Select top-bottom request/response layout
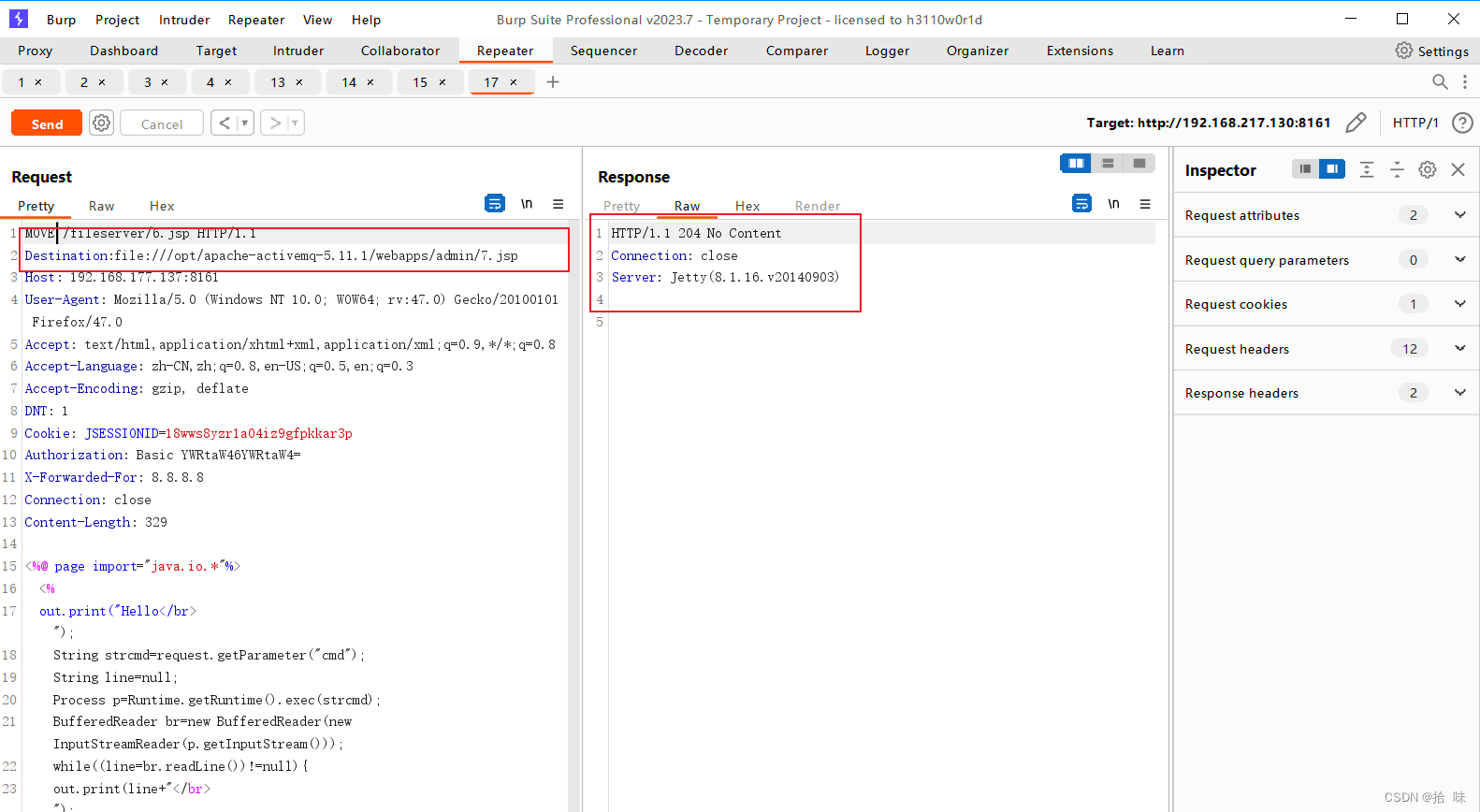The height and width of the screenshot is (812, 1480). (x=1108, y=164)
